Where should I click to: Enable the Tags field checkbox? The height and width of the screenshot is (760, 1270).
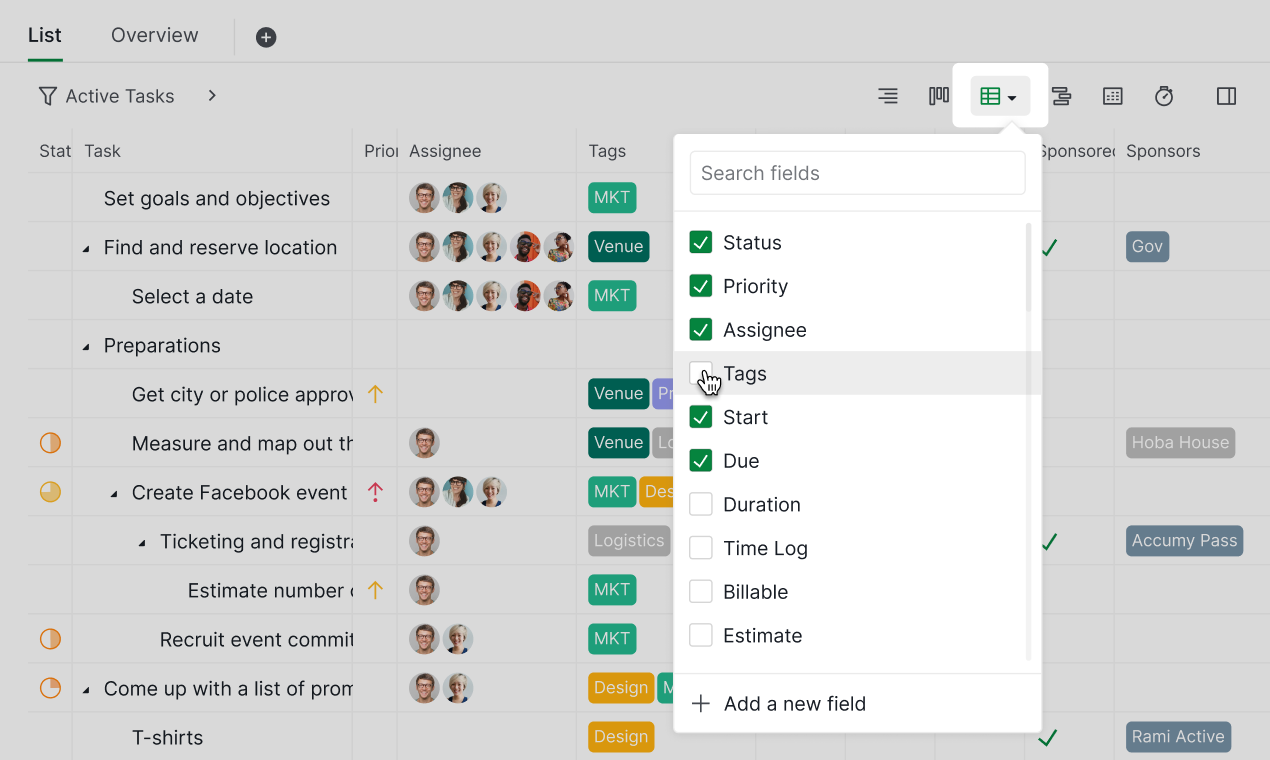point(701,373)
